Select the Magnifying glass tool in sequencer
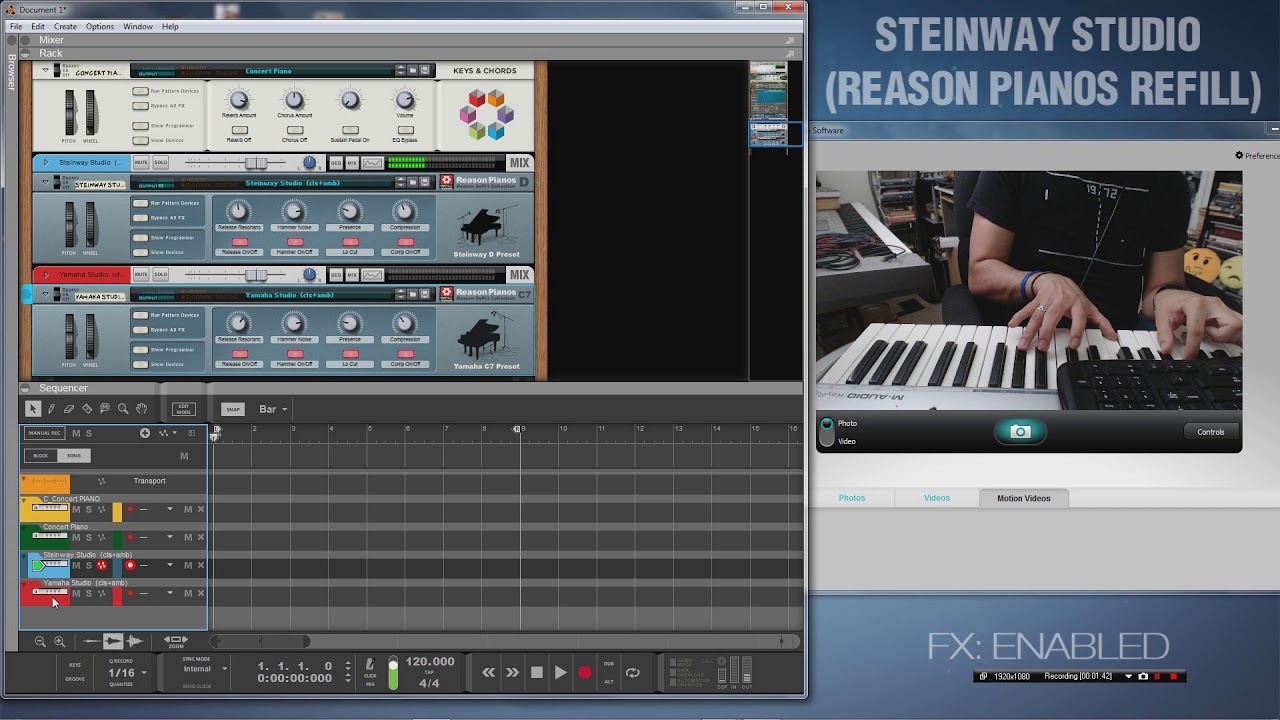 pos(123,408)
